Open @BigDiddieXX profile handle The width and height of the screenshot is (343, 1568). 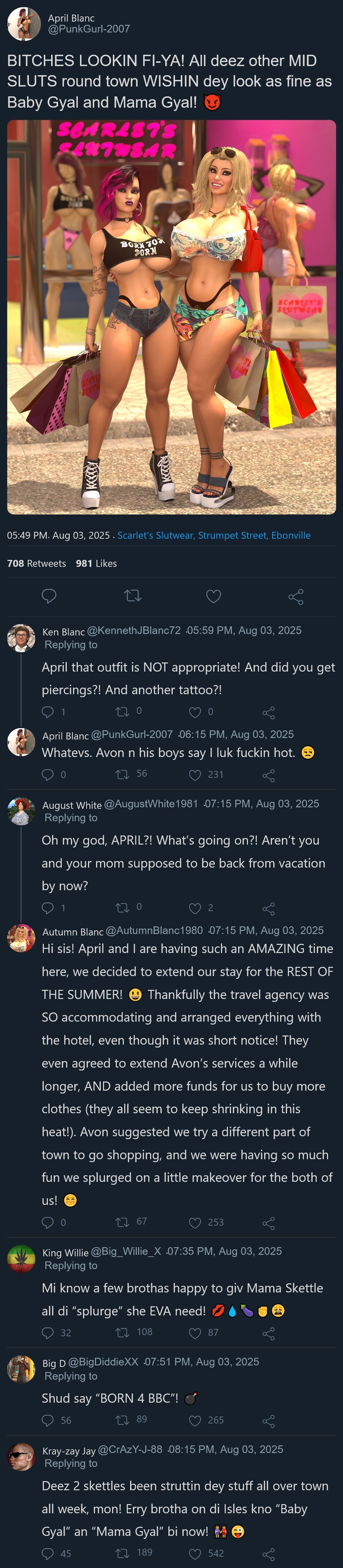tap(103, 1362)
